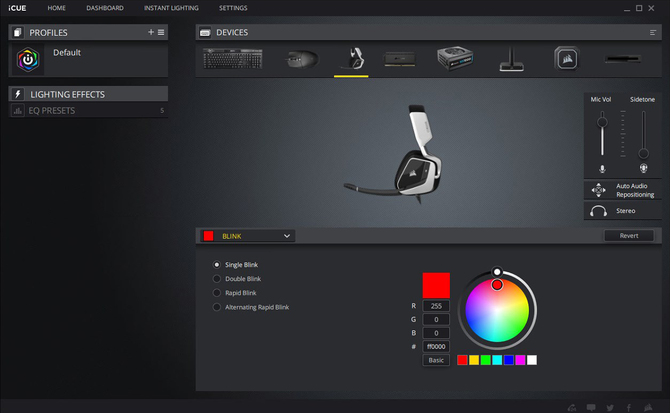
Task: Select the hexagonal Corsair sail device icon
Action: pos(567,59)
